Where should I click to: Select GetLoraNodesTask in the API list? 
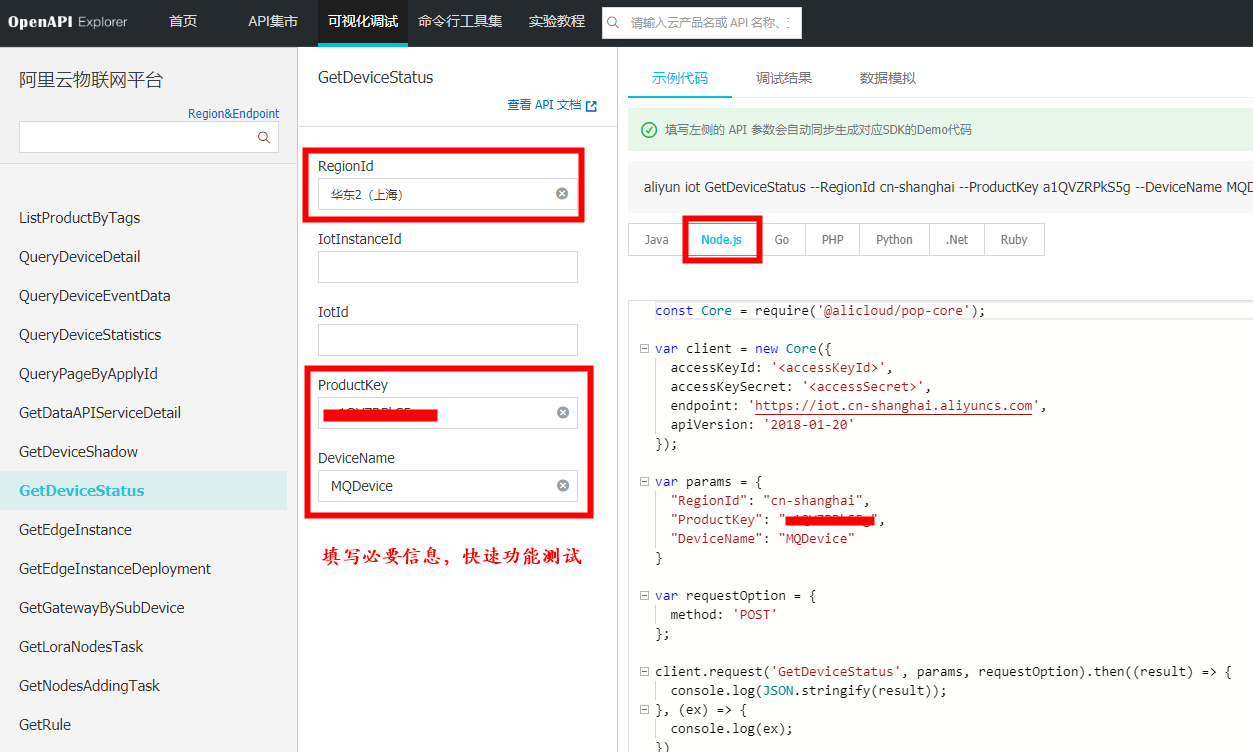[x=81, y=647]
